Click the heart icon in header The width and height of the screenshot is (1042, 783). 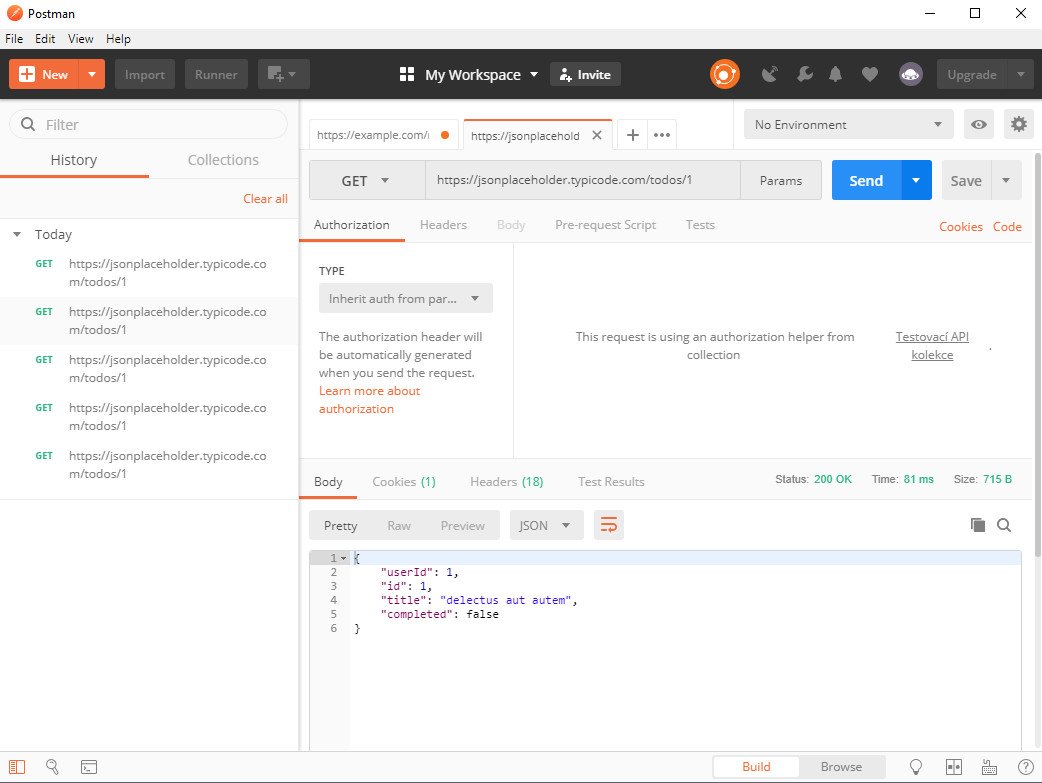pos(870,74)
